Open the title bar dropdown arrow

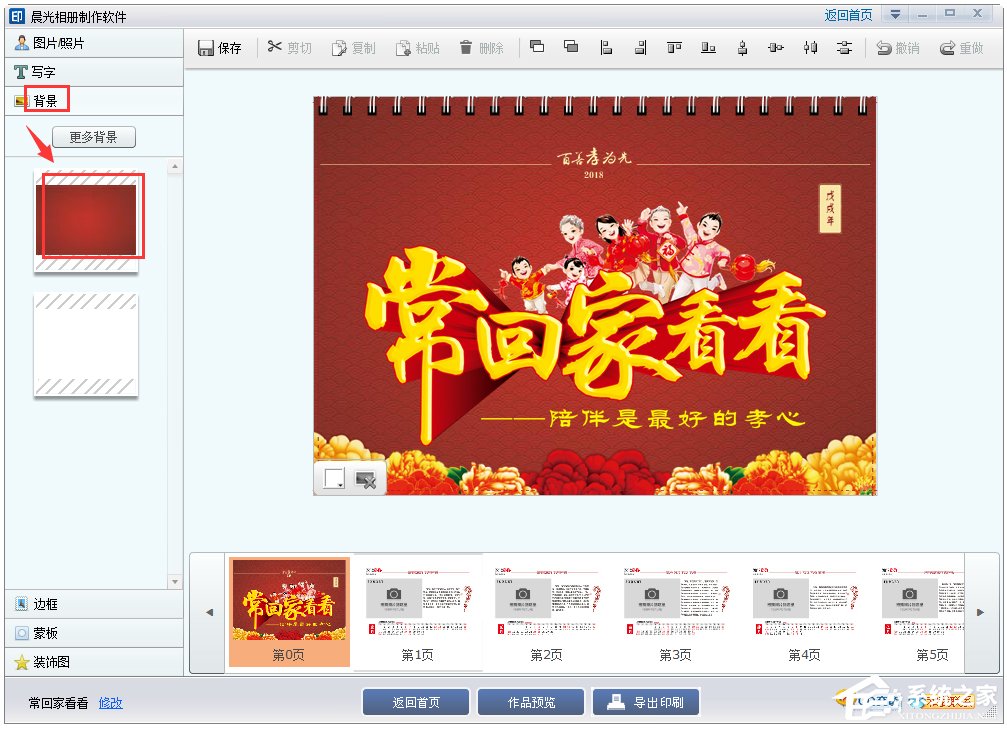click(897, 14)
